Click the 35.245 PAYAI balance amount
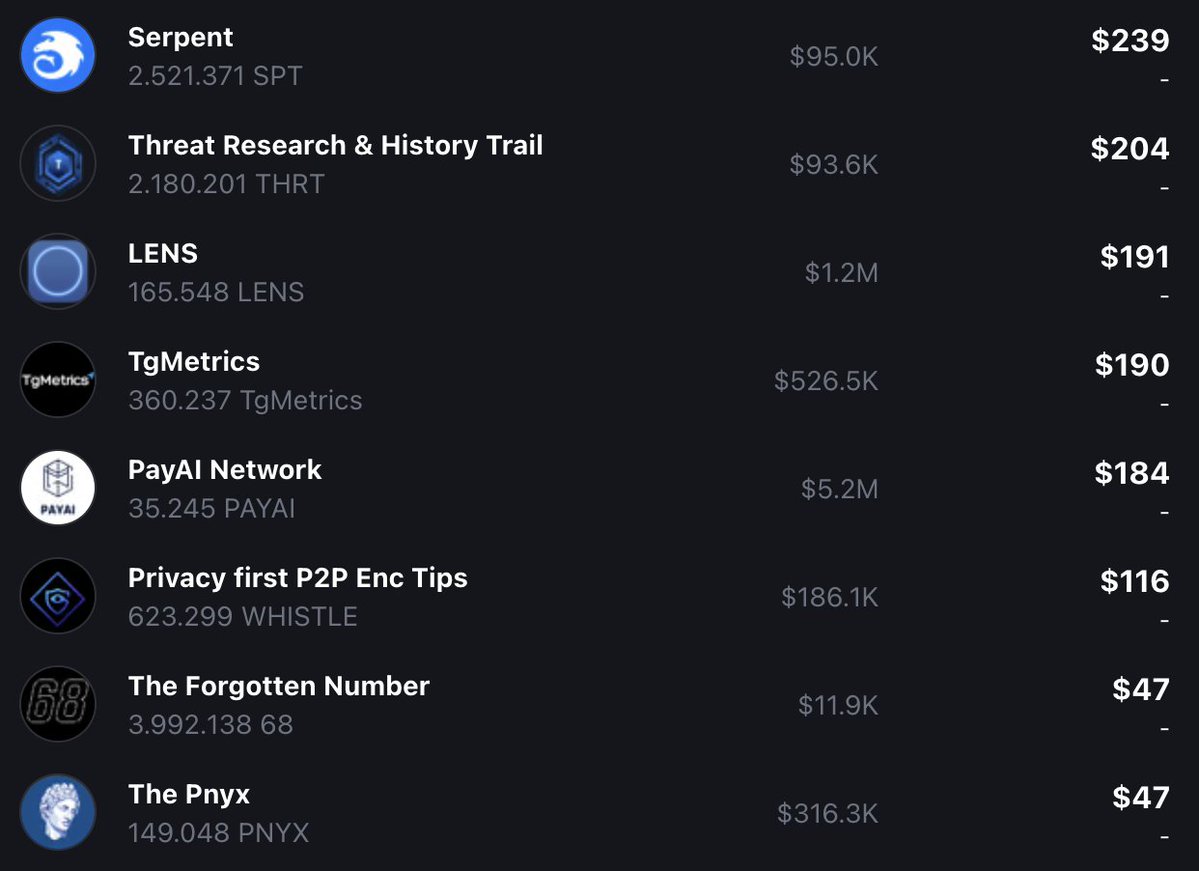This screenshot has width=1199, height=871. pyautogui.click(x=211, y=508)
